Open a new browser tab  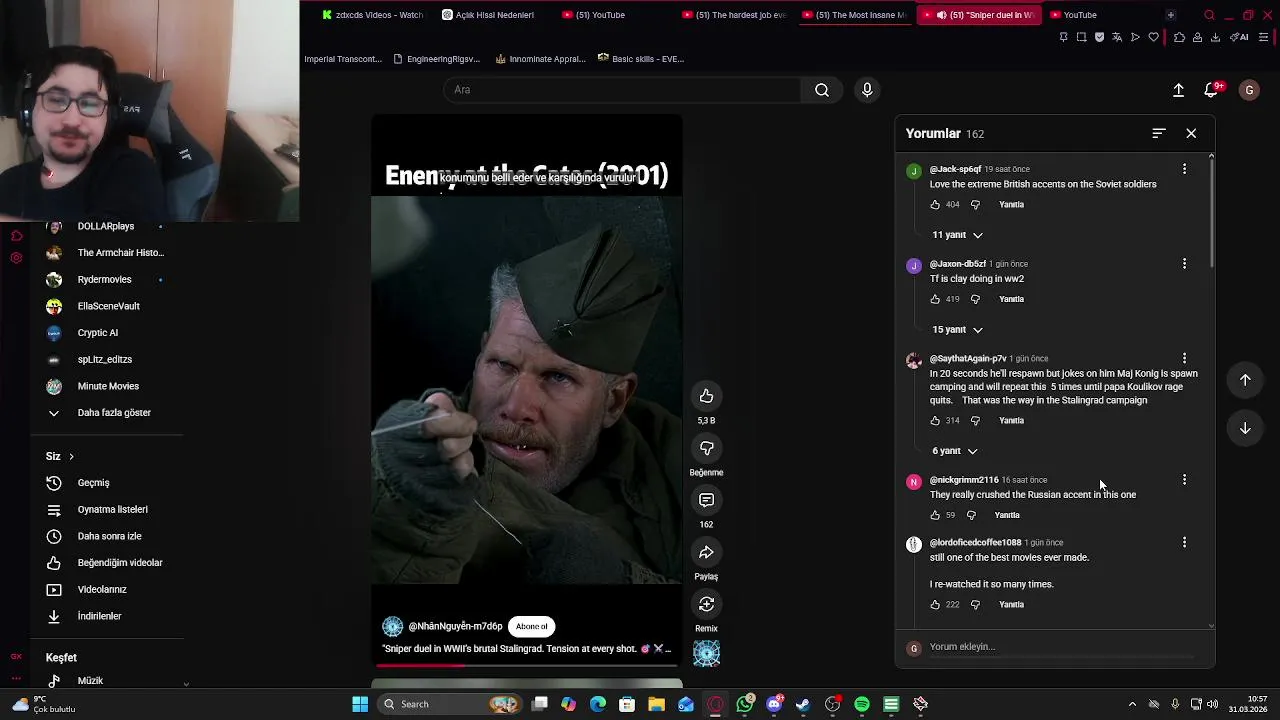tap(1170, 15)
